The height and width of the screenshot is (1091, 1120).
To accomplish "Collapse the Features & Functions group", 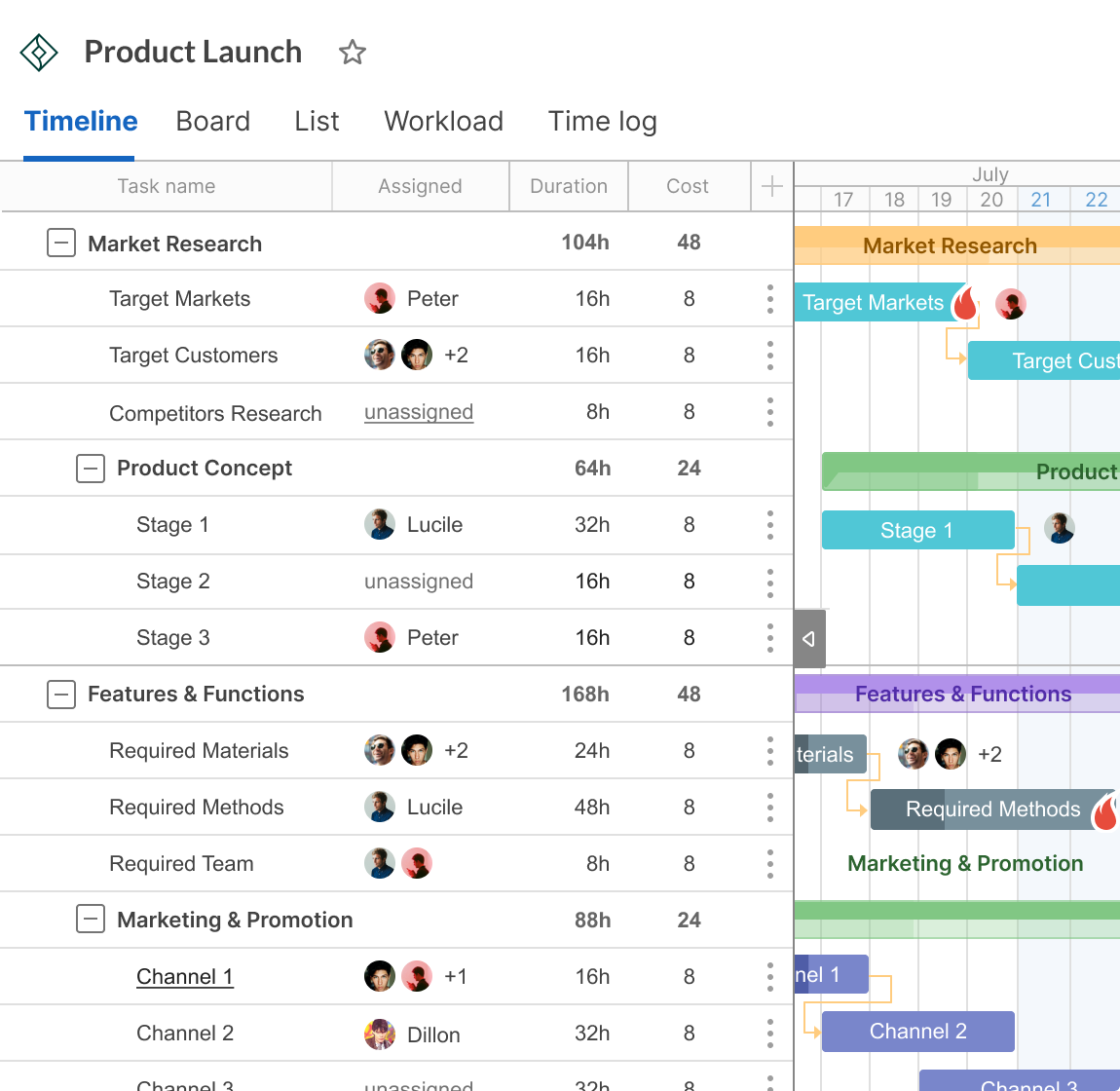I will point(61,695).
